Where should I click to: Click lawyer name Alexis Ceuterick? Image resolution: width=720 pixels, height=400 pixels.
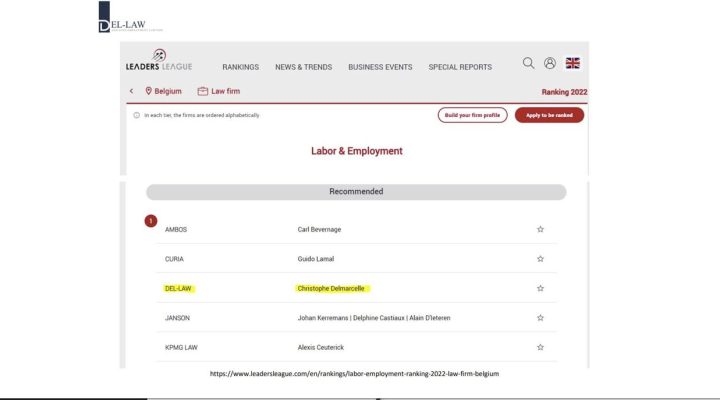pyautogui.click(x=321, y=348)
